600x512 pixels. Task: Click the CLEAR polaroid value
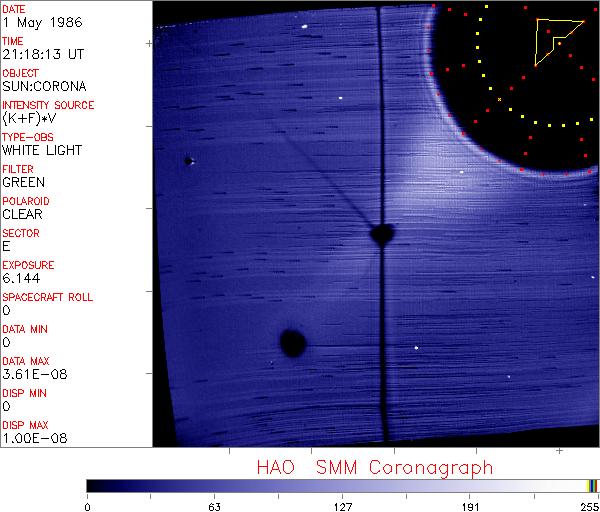click(x=22, y=215)
